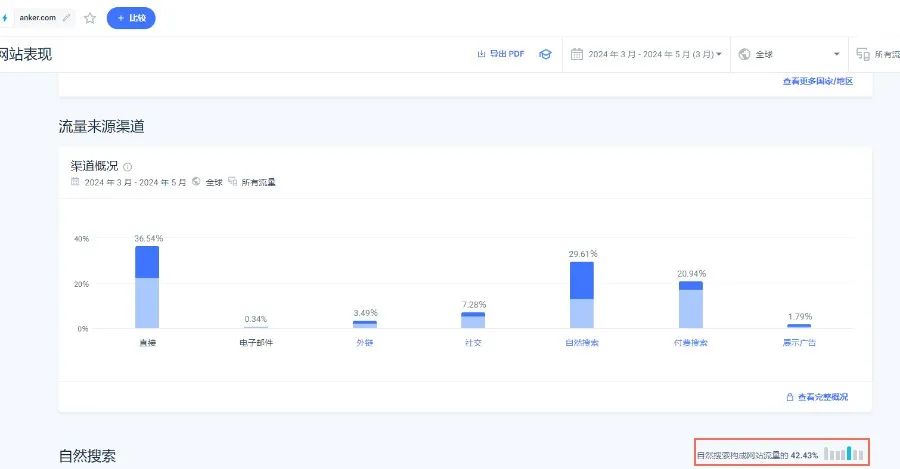Click the social bar 7.28%
The height and width of the screenshot is (469, 900).
474,320
